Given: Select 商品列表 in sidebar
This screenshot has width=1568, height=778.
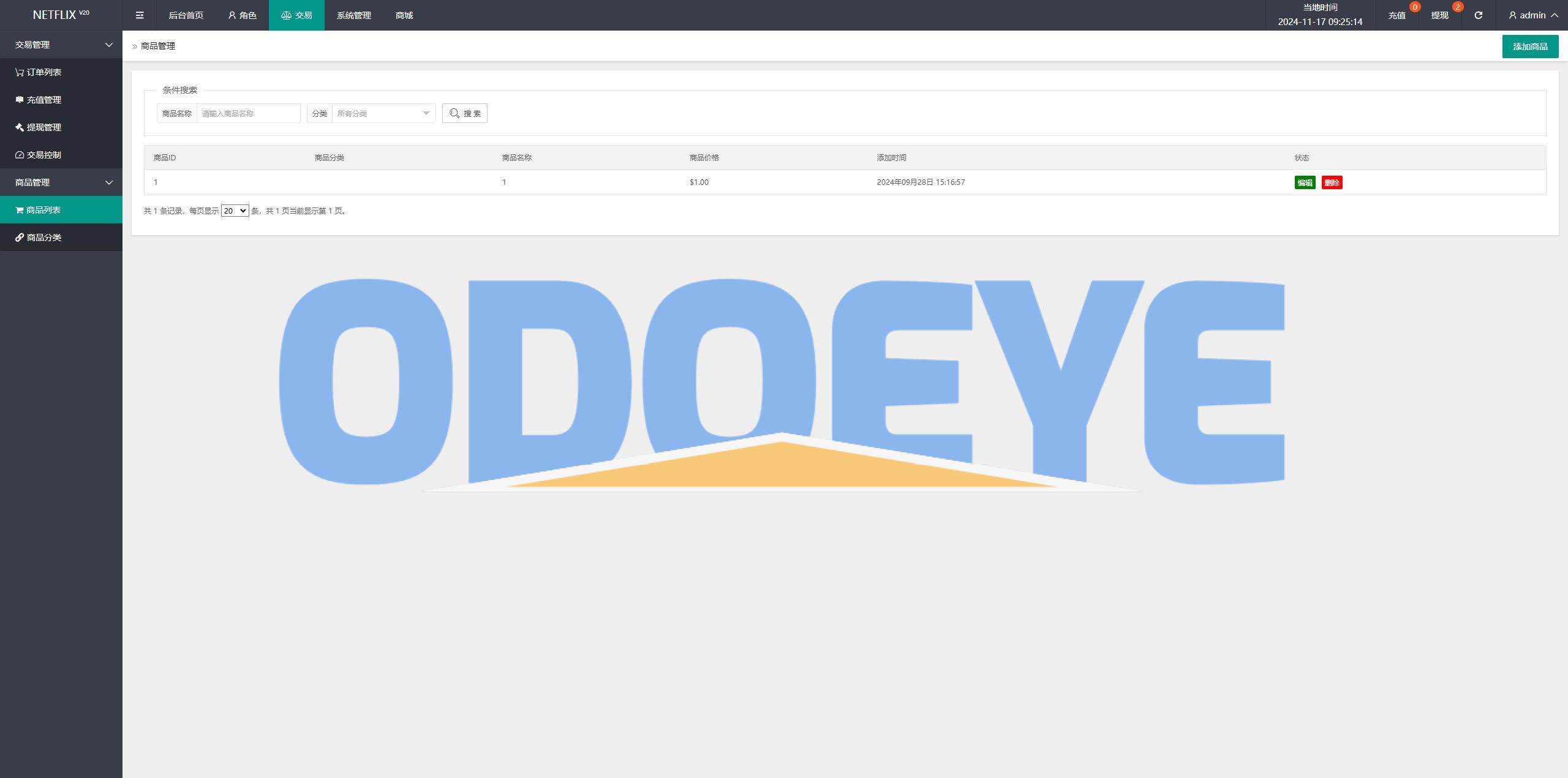Looking at the screenshot, I should pyautogui.click(x=61, y=210).
